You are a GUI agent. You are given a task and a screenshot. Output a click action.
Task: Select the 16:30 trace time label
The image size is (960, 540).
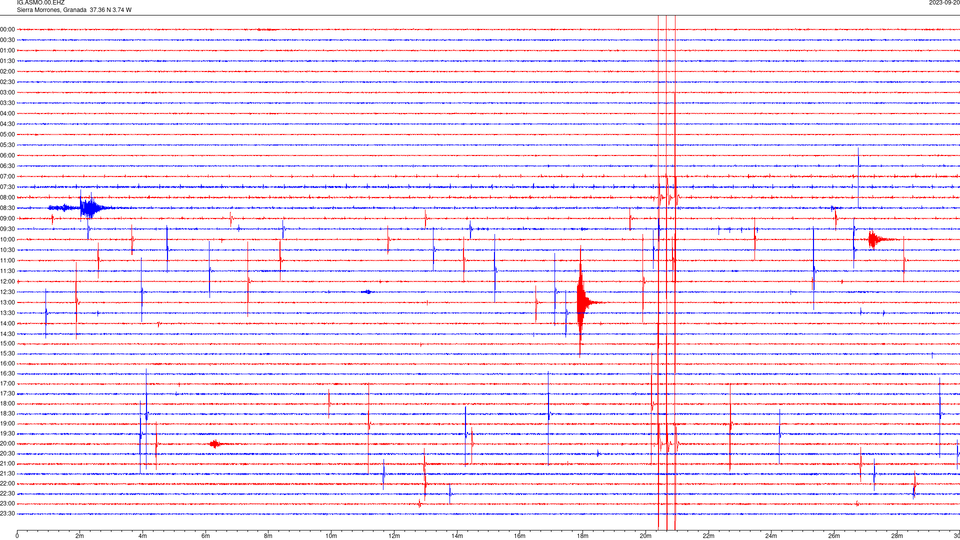point(7,373)
